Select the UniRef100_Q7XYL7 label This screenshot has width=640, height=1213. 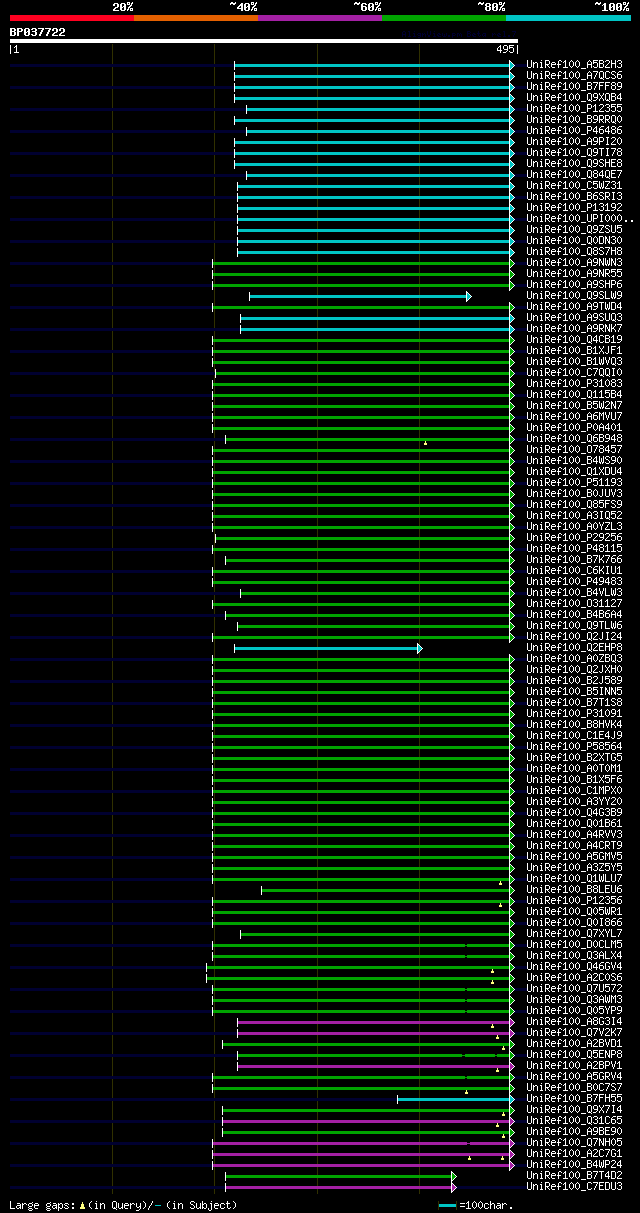pos(574,933)
